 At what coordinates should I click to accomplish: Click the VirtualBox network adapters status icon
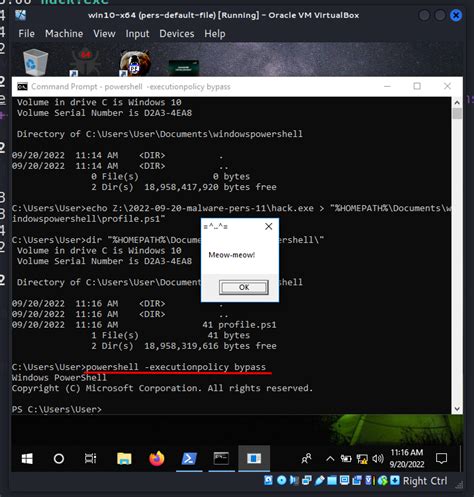(x=307, y=480)
